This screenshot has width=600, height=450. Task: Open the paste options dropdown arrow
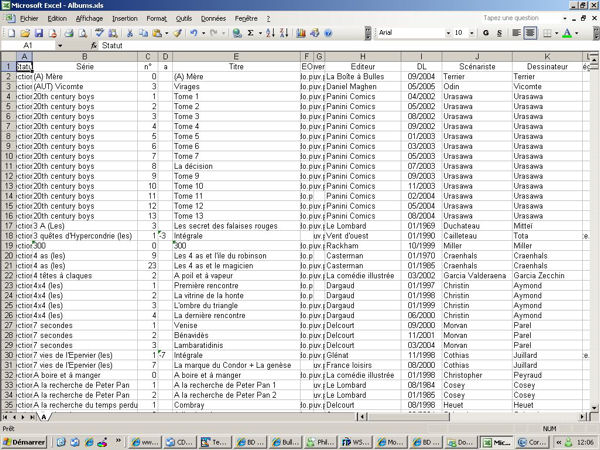166,33
